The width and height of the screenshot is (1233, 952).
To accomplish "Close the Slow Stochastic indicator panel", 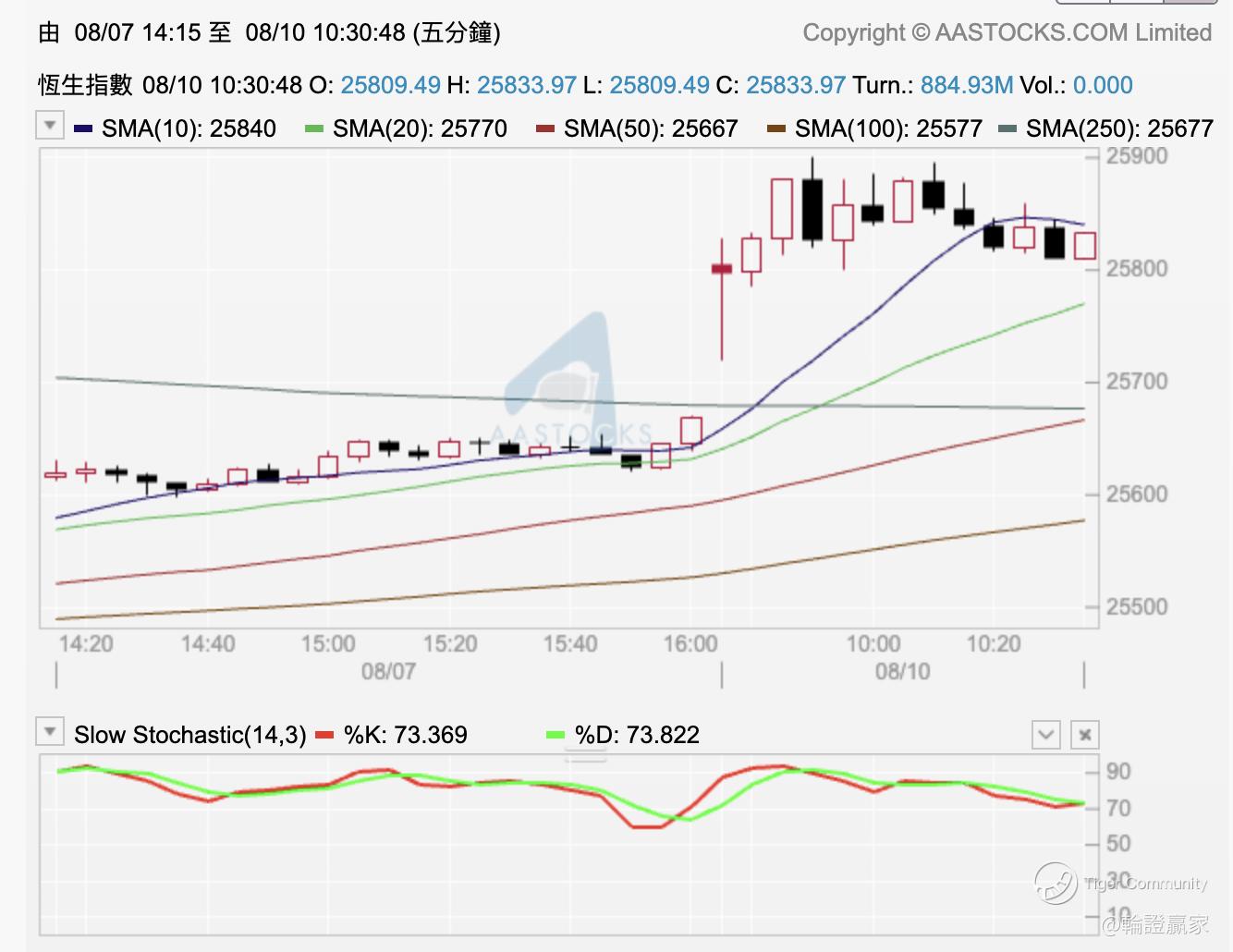I will [x=1085, y=735].
